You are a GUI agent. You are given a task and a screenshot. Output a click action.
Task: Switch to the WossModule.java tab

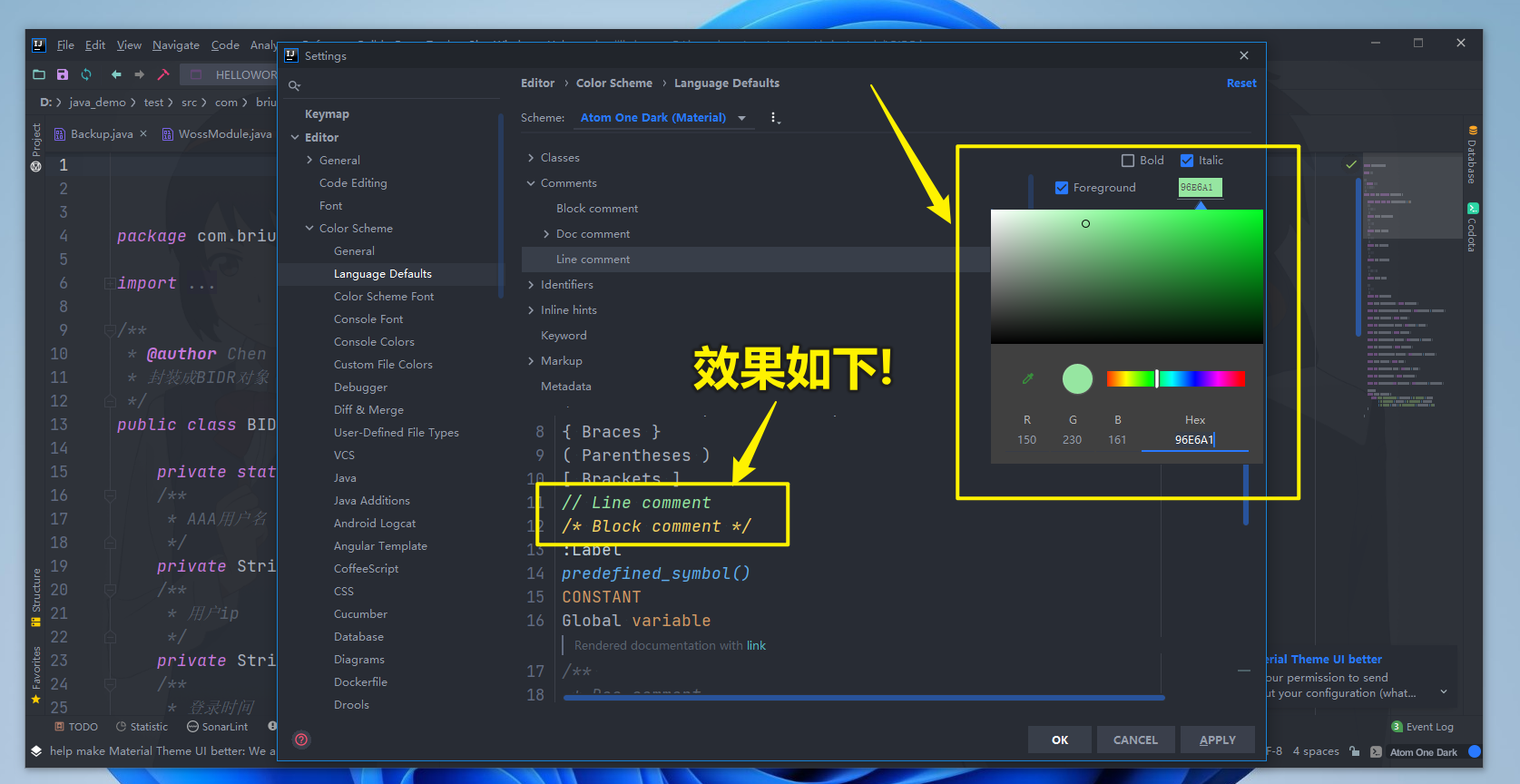tap(218, 133)
